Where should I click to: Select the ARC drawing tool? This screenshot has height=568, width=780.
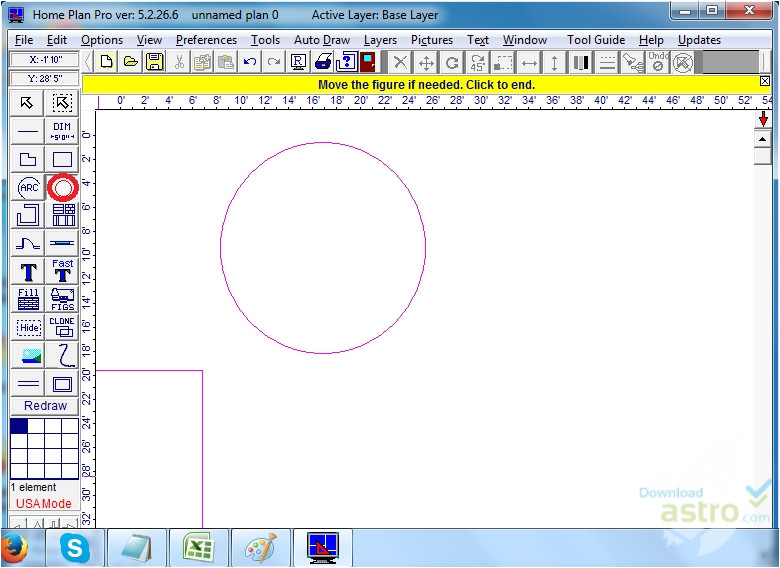[x=28, y=187]
